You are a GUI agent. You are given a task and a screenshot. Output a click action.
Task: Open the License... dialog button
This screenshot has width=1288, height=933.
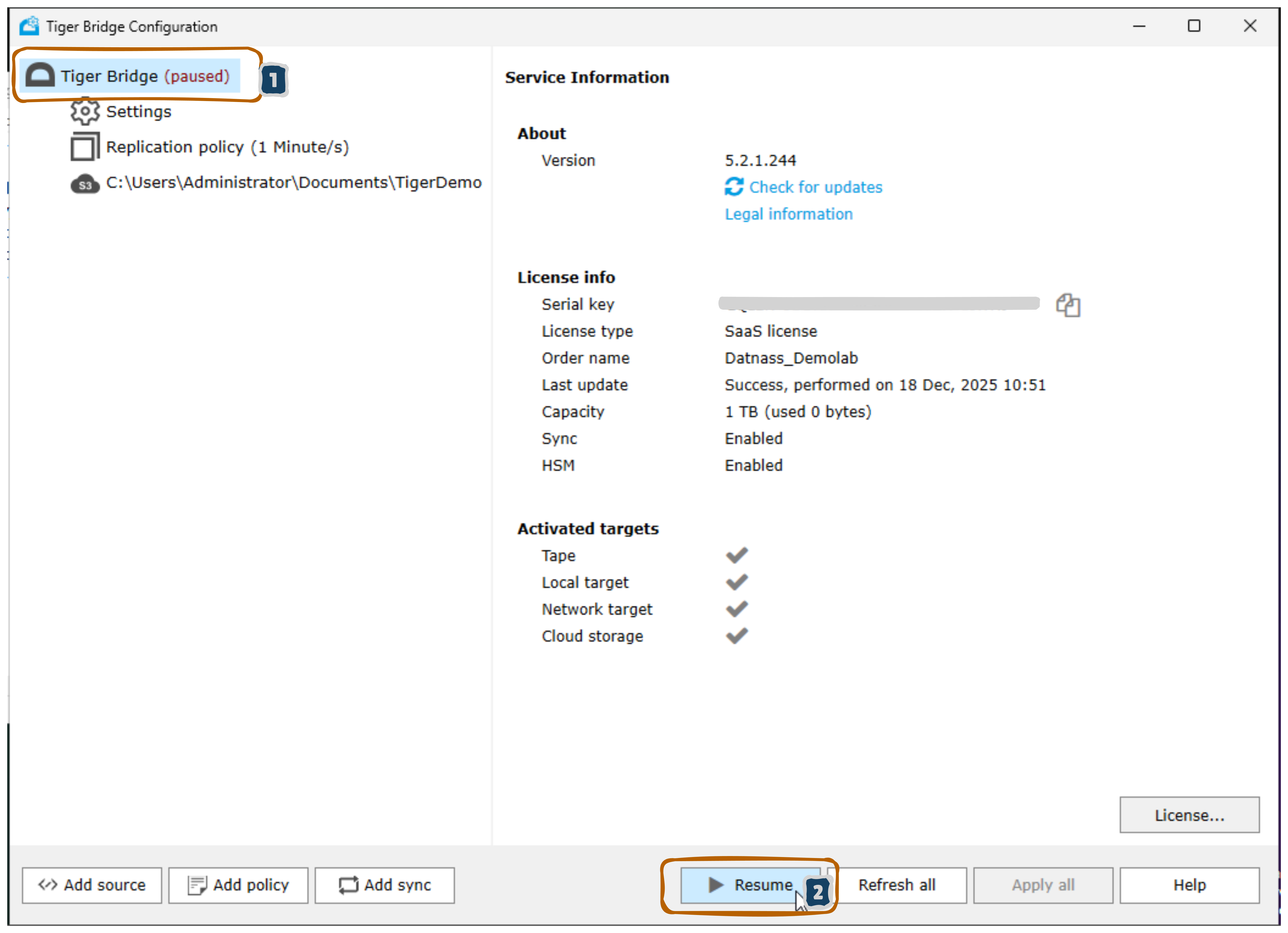coord(1189,815)
